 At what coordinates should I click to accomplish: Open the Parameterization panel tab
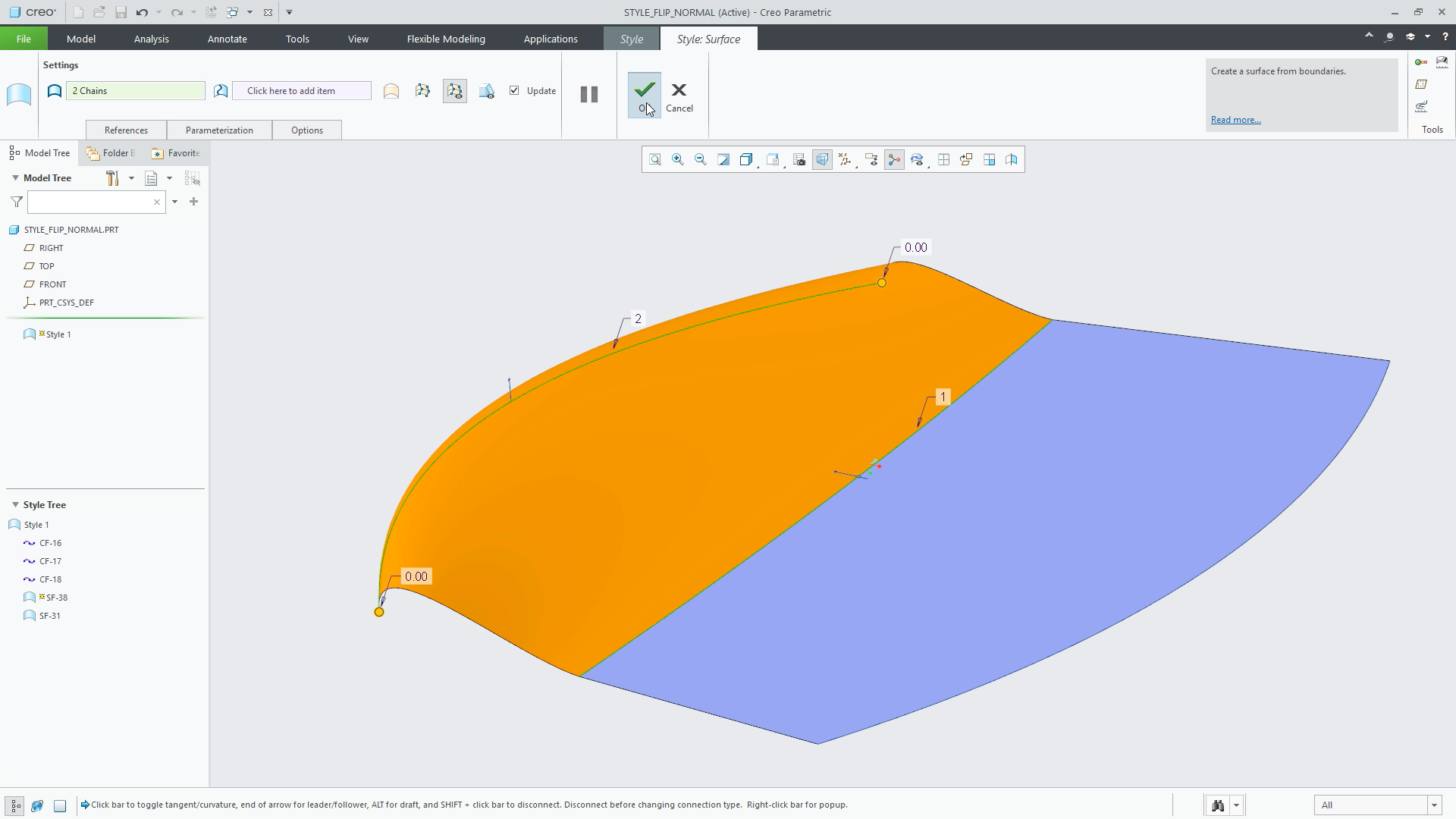[x=219, y=130]
